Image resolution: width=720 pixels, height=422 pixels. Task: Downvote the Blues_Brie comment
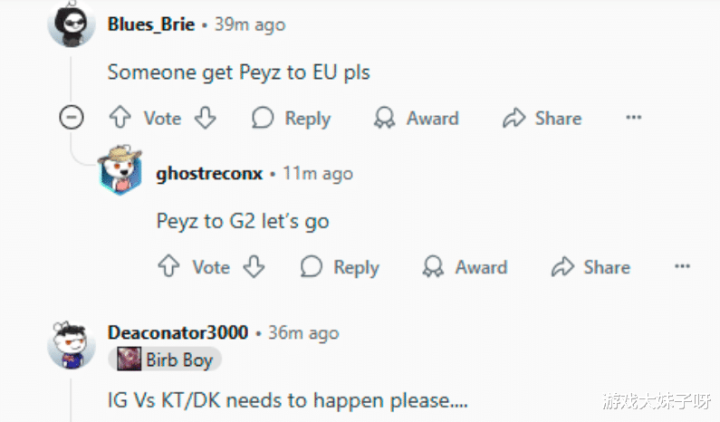tap(205, 118)
